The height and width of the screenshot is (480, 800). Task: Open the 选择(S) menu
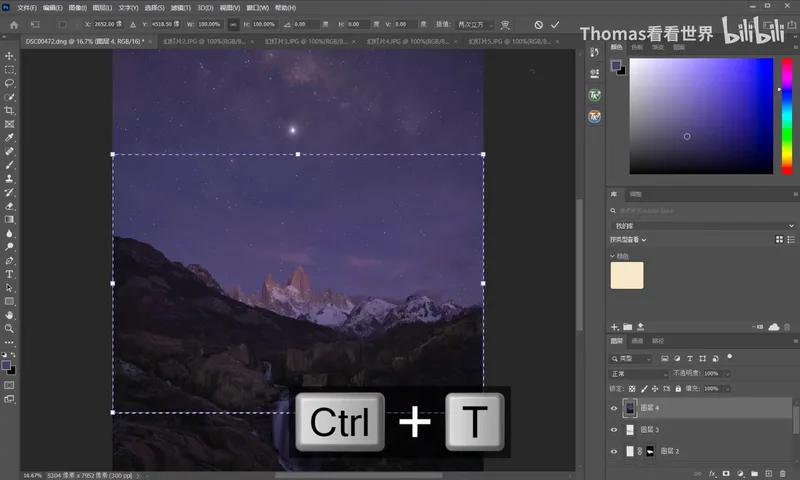[155, 8]
